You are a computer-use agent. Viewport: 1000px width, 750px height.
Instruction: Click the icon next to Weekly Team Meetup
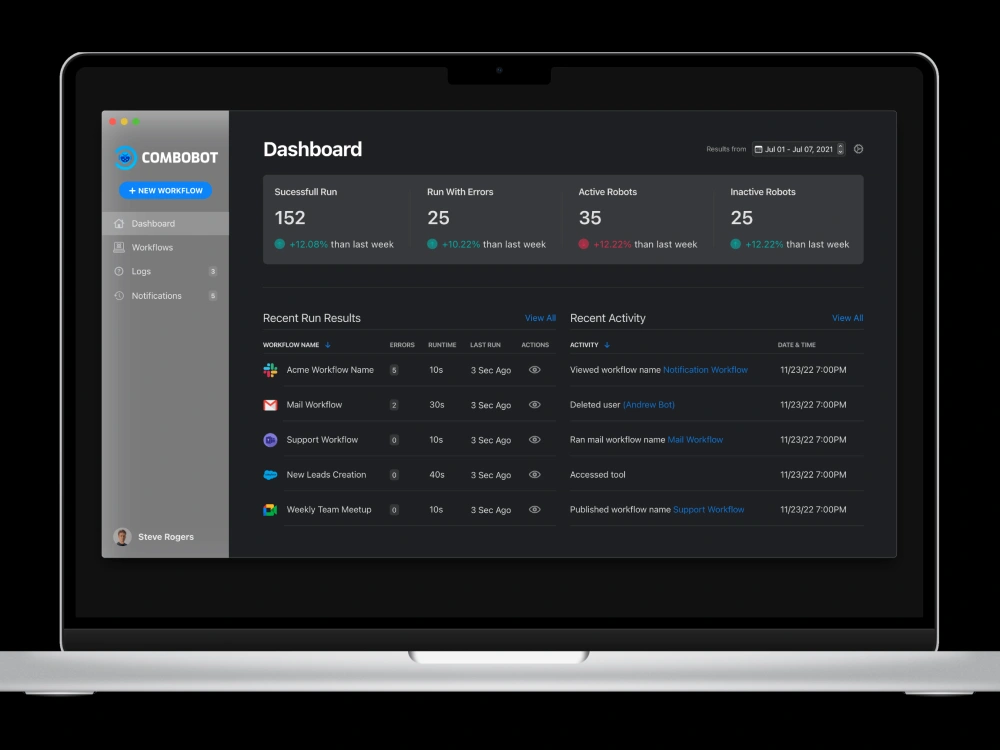pos(270,510)
